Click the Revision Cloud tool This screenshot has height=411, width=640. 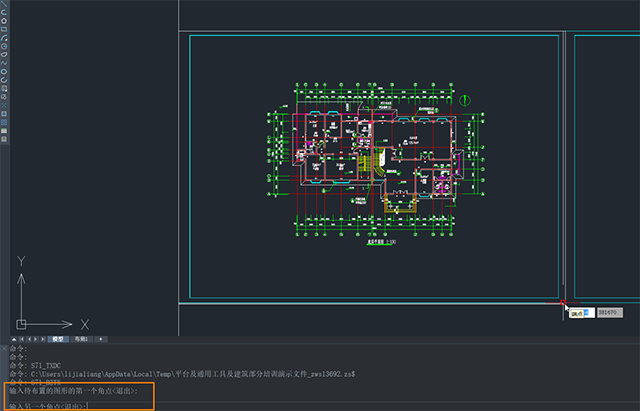[x=5, y=54]
